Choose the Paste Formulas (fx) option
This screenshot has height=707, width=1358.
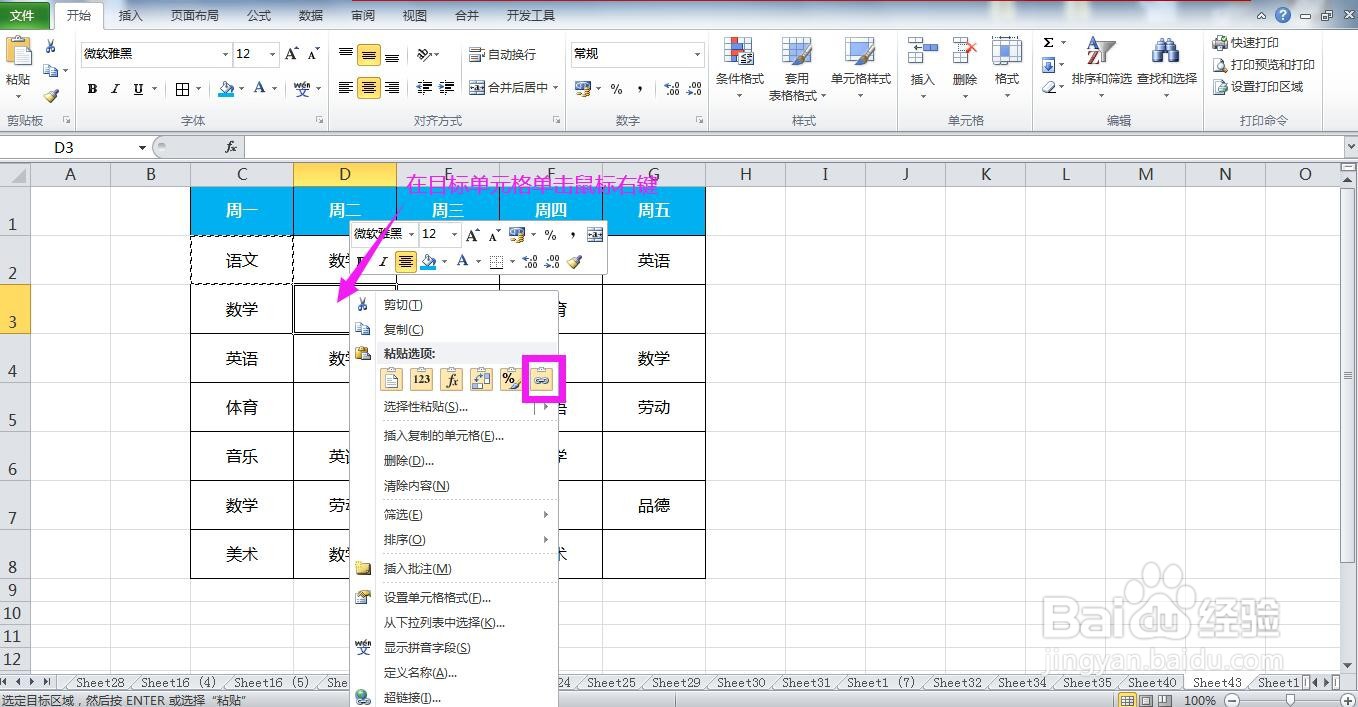(x=451, y=379)
